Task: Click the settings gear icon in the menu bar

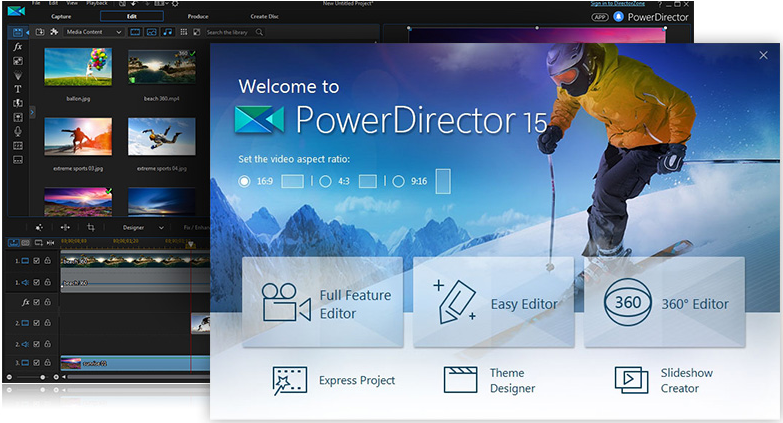Action: tap(175, 3)
